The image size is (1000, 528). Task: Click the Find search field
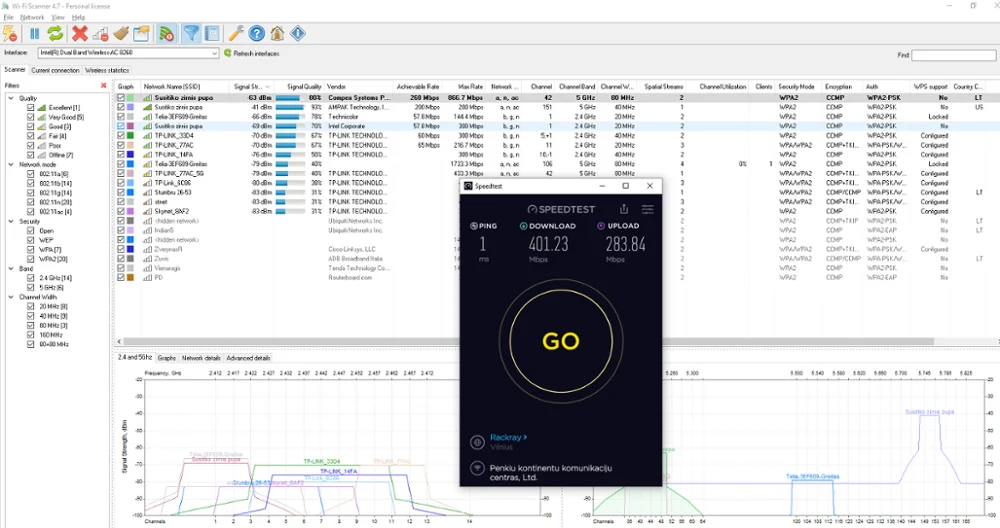tap(953, 55)
